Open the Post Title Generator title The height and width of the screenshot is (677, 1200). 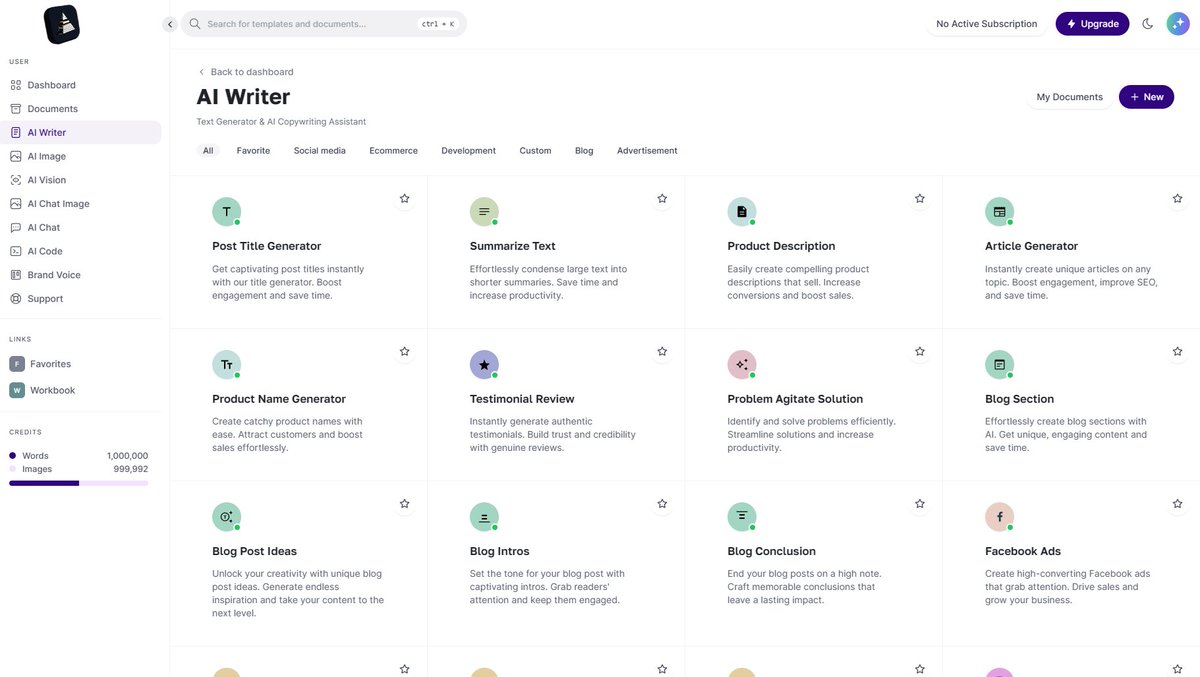pyautogui.click(x=267, y=246)
